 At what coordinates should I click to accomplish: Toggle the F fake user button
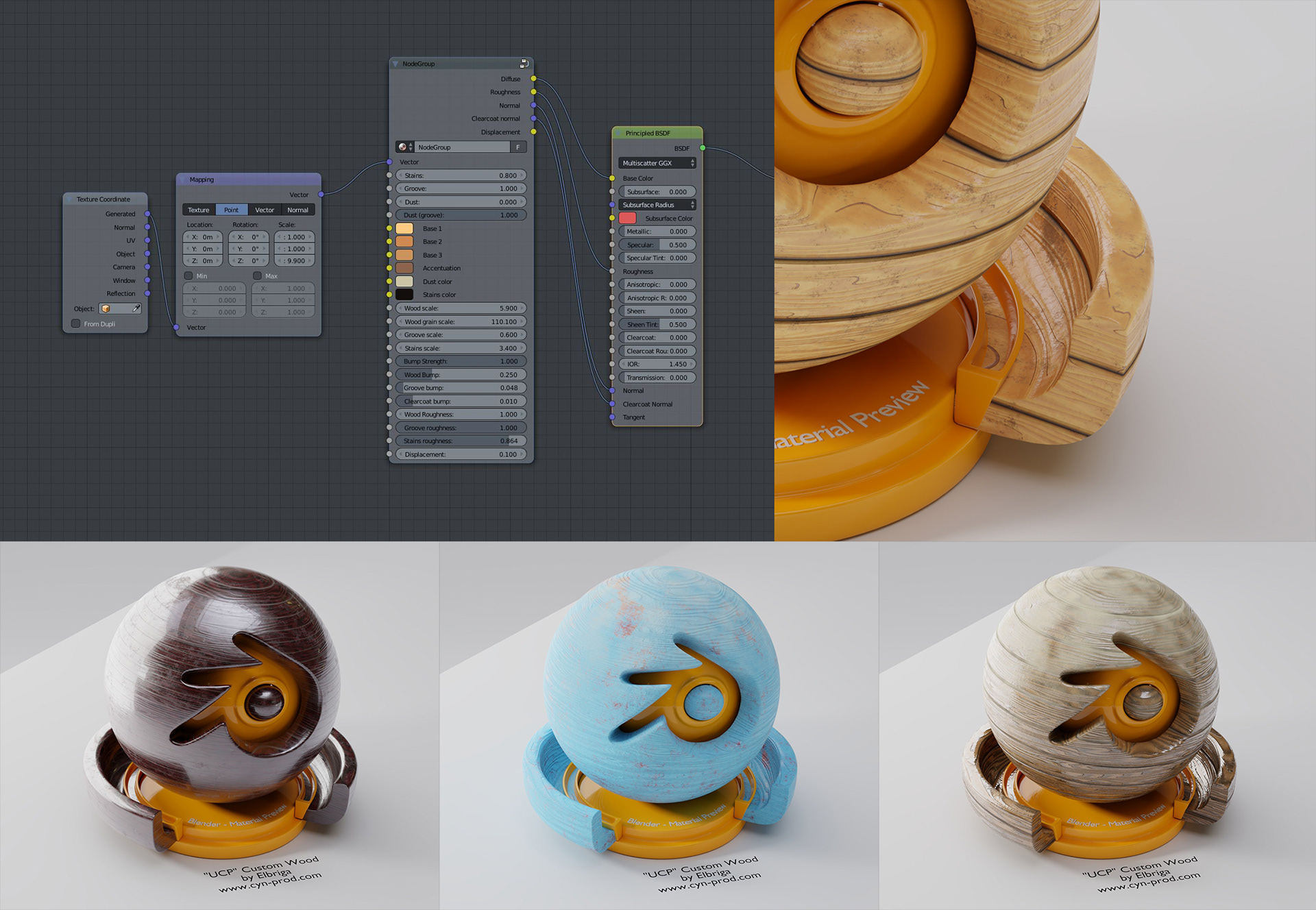[518, 147]
